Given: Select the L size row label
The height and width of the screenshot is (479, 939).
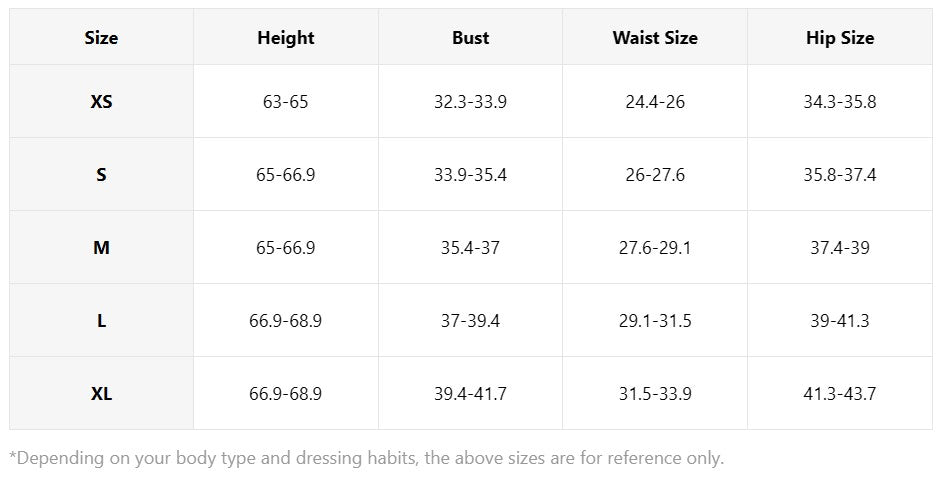Looking at the screenshot, I should pos(101,320).
